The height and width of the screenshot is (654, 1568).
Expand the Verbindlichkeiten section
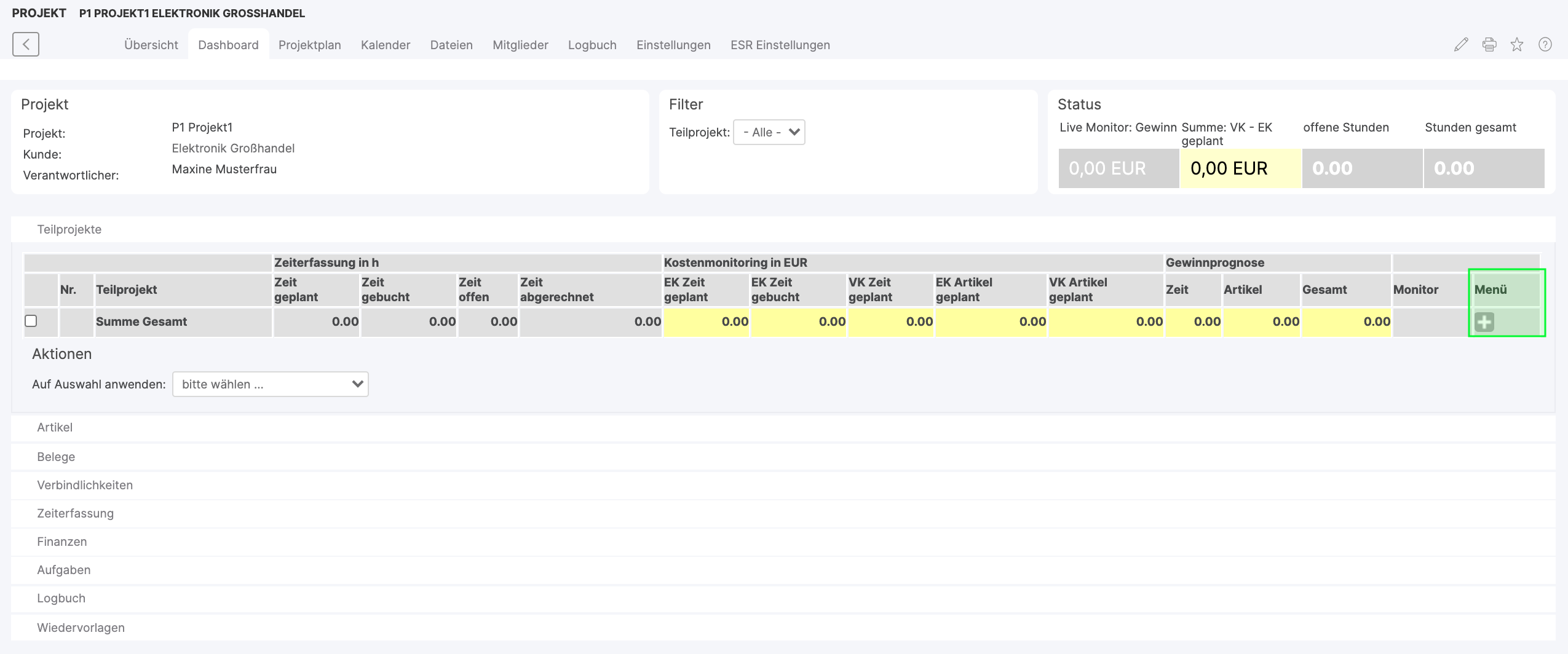85,485
